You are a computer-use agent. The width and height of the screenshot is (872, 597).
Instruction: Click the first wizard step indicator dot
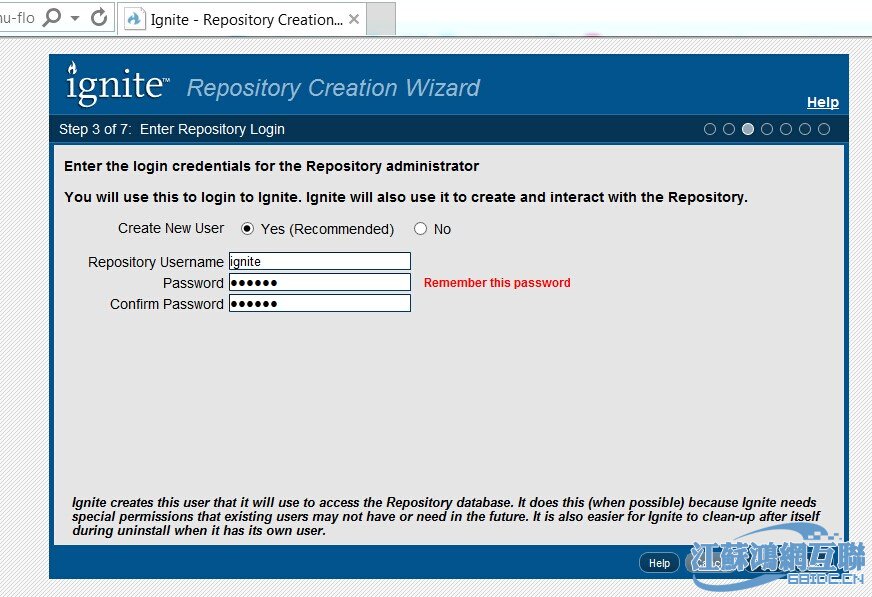coord(710,130)
